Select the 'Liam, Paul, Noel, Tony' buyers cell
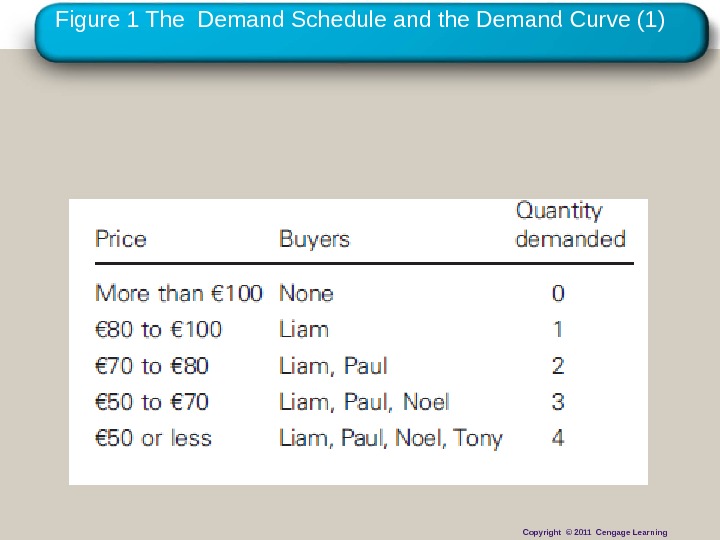 (390, 438)
